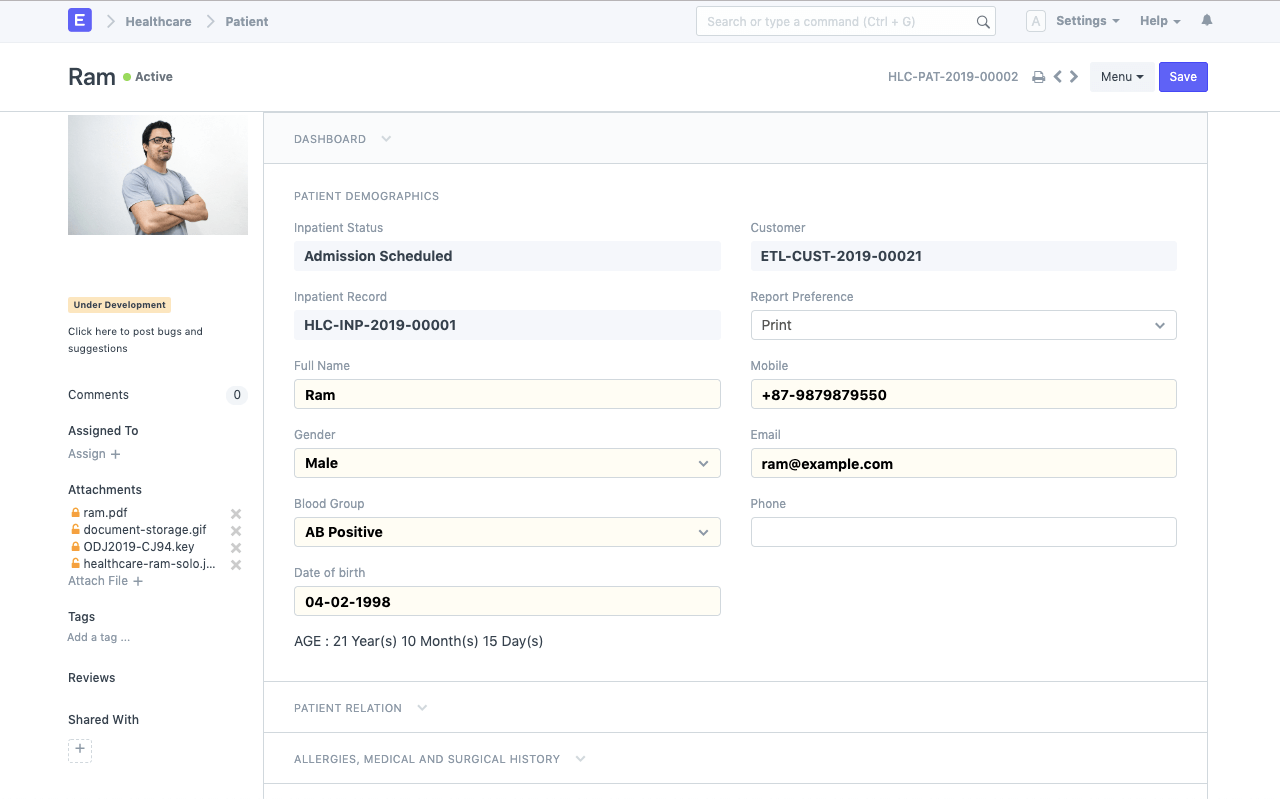Viewport: 1280px width, 799px height.
Task: Open the notifications bell
Action: 1207,21
